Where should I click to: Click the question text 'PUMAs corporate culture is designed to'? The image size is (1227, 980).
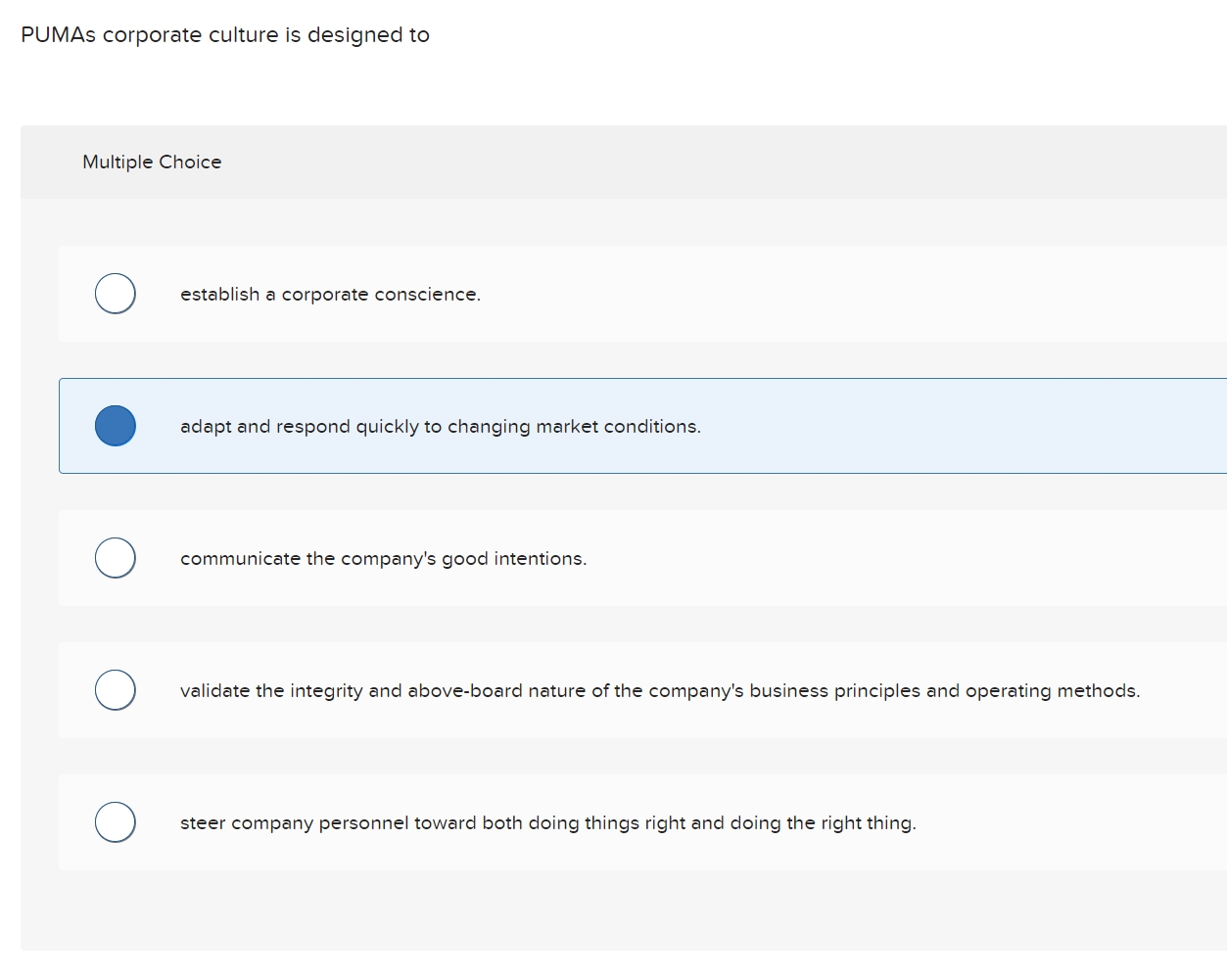coord(225,35)
